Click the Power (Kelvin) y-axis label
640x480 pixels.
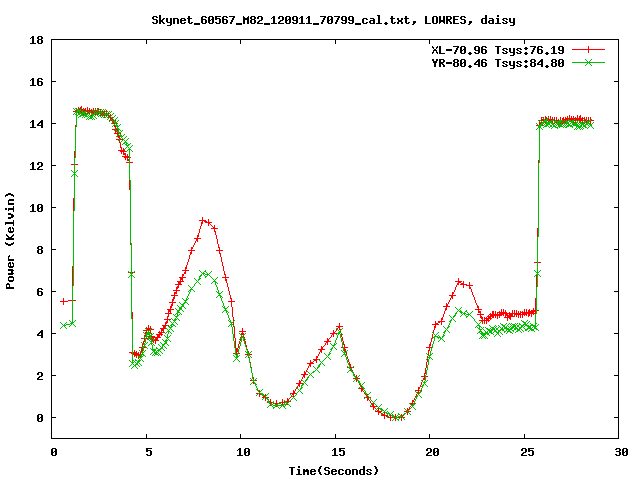coord(10,240)
